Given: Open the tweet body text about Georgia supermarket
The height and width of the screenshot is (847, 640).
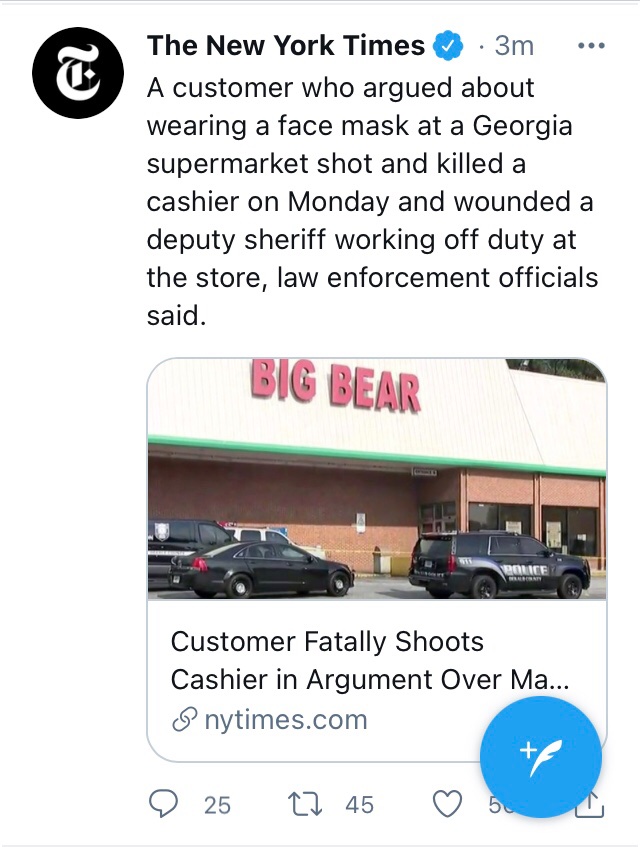Looking at the screenshot, I should pyautogui.click(x=370, y=202).
